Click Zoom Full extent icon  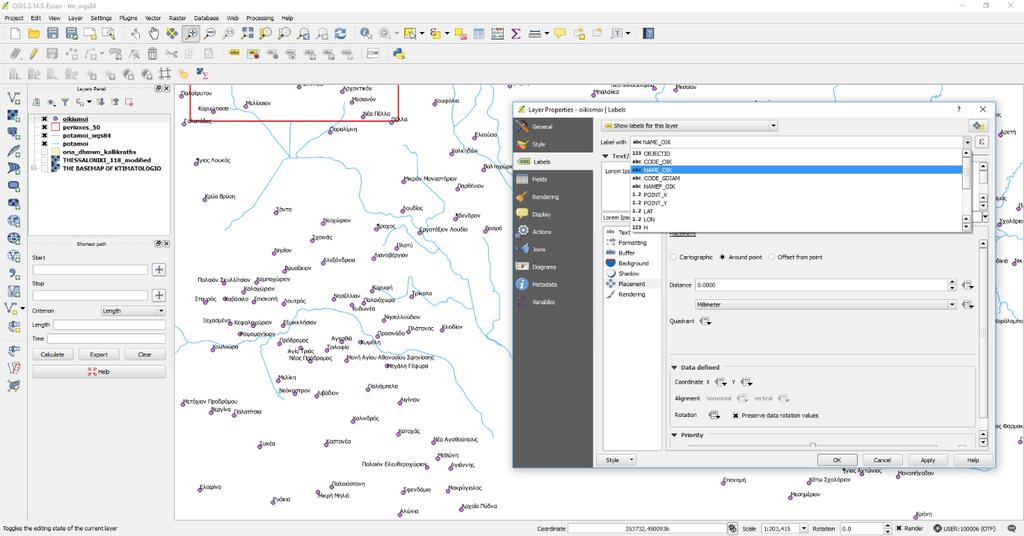247,33
